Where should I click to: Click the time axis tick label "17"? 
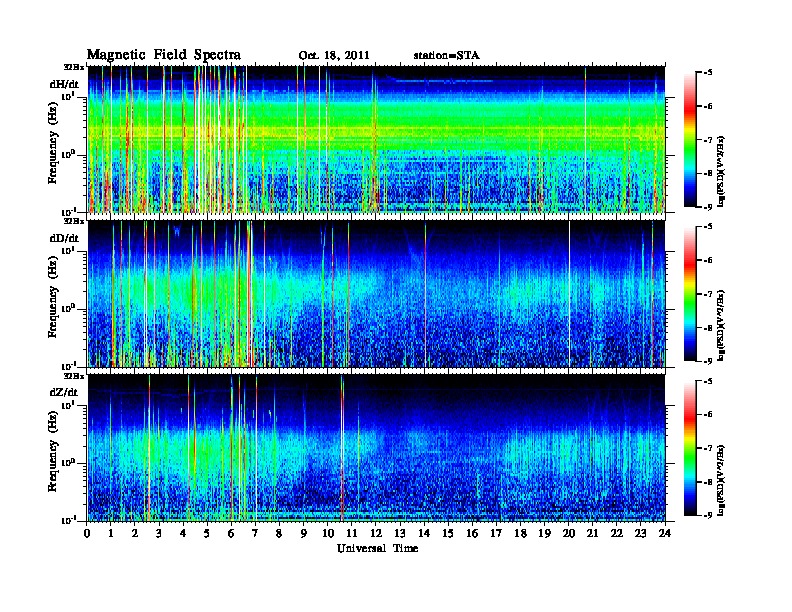coord(497,533)
